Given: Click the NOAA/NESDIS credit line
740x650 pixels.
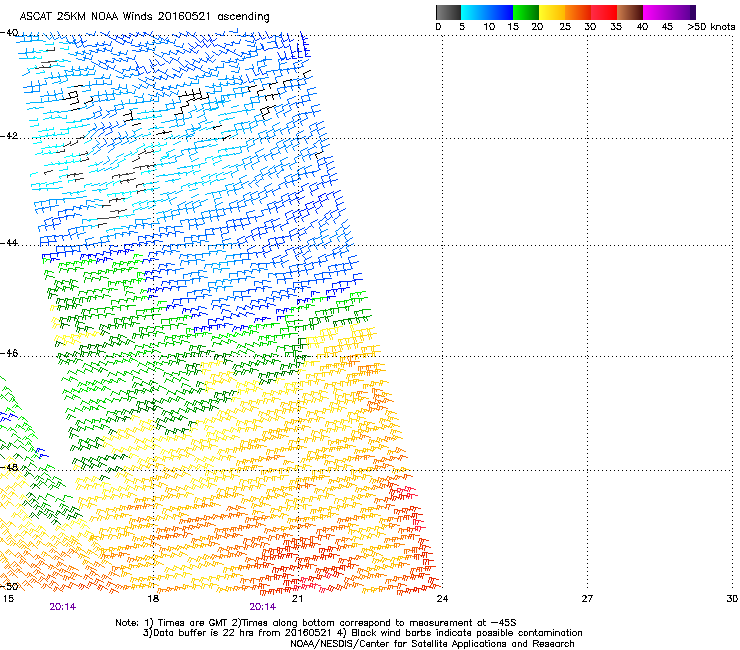Looking at the screenshot, I should (x=432, y=644).
